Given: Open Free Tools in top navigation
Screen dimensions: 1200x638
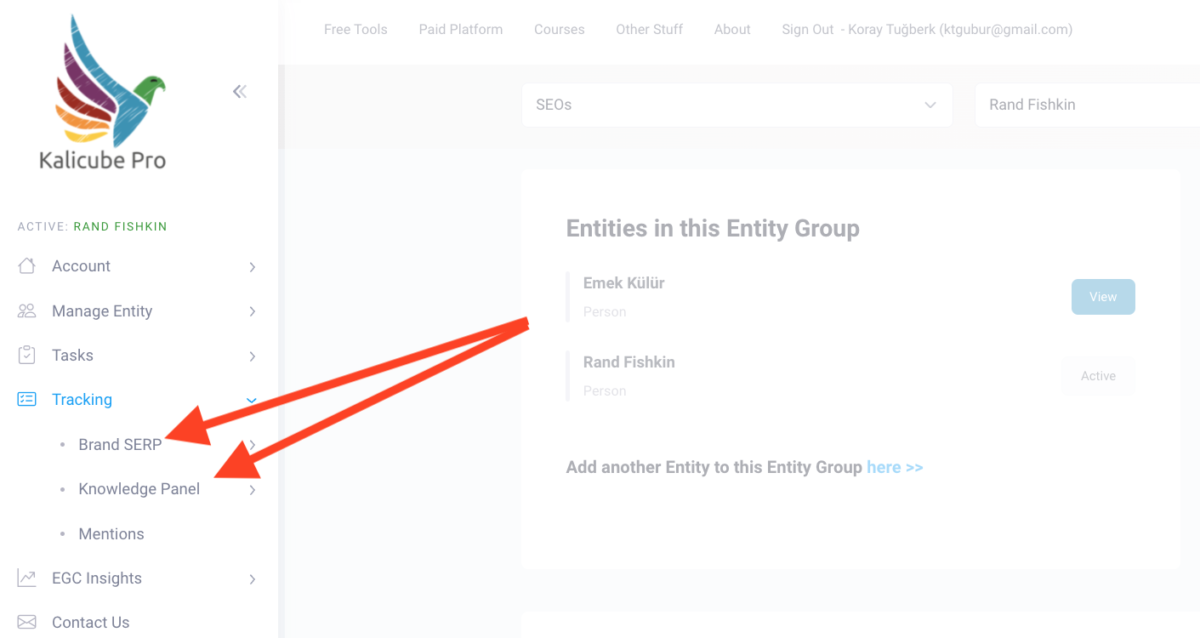Looking at the screenshot, I should click(x=355, y=29).
